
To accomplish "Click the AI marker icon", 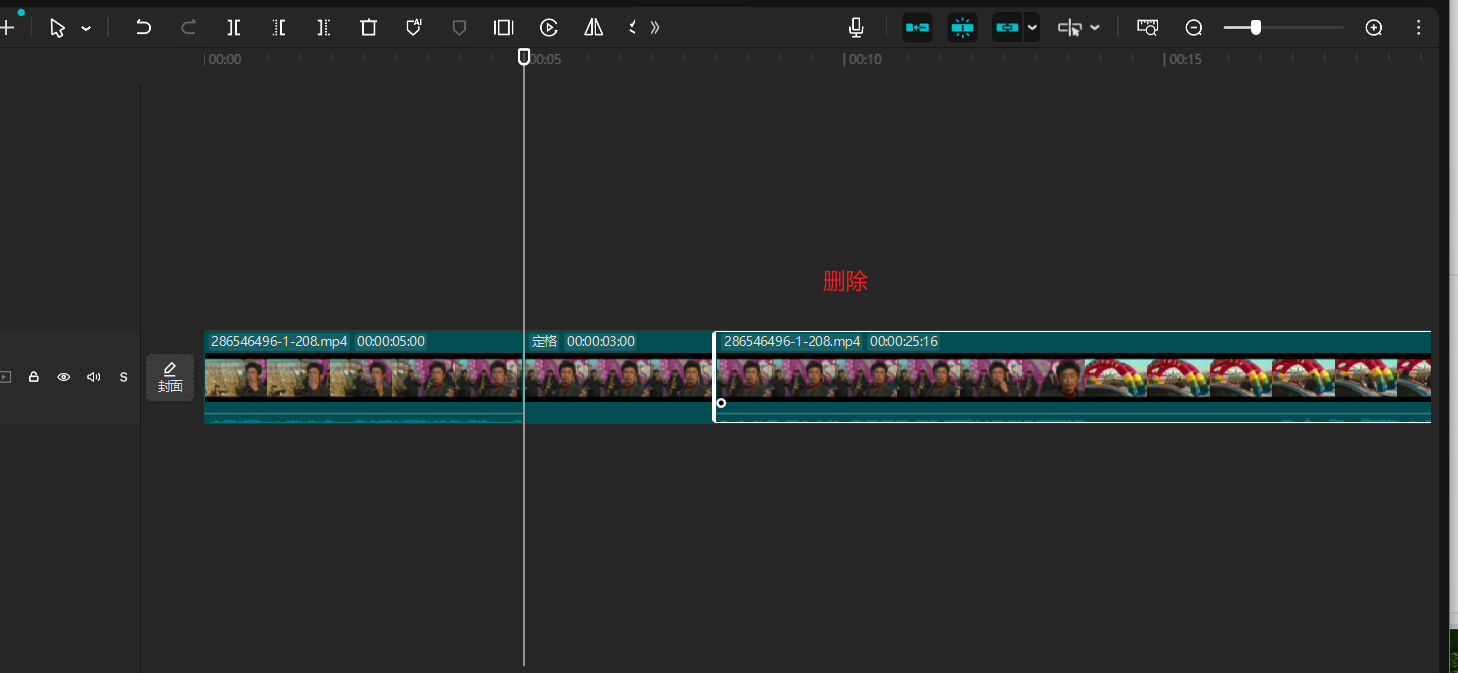I will pyautogui.click(x=414, y=28).
